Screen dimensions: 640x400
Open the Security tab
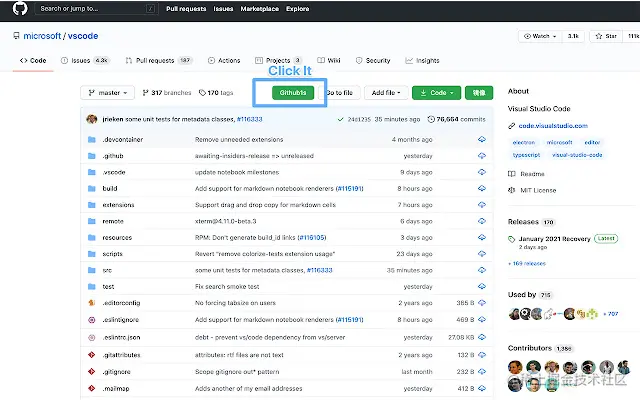point(373,60)
